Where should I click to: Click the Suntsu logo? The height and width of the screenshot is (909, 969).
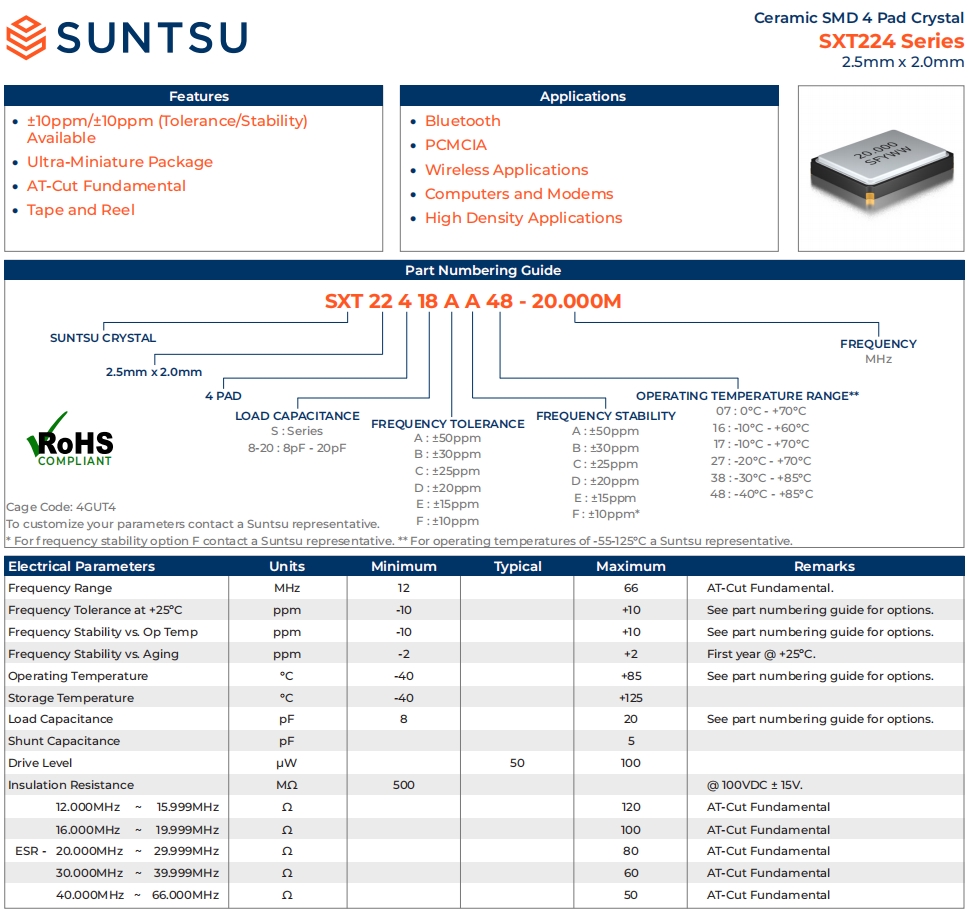pos(127,38)
